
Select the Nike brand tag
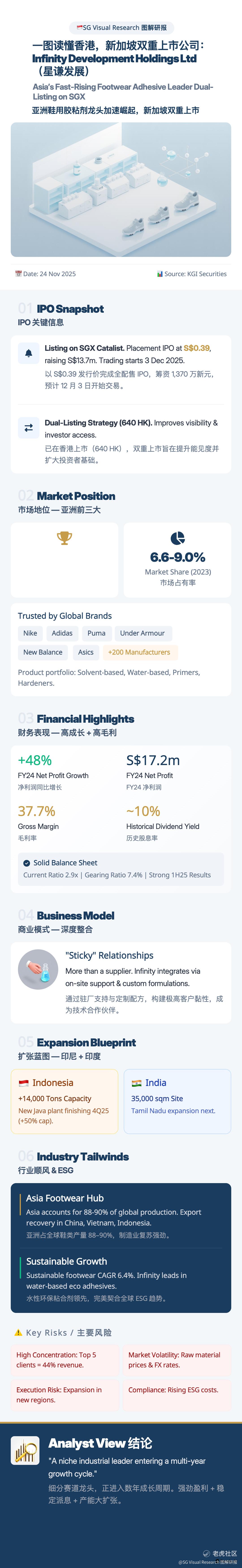click(x=30, y=633)
